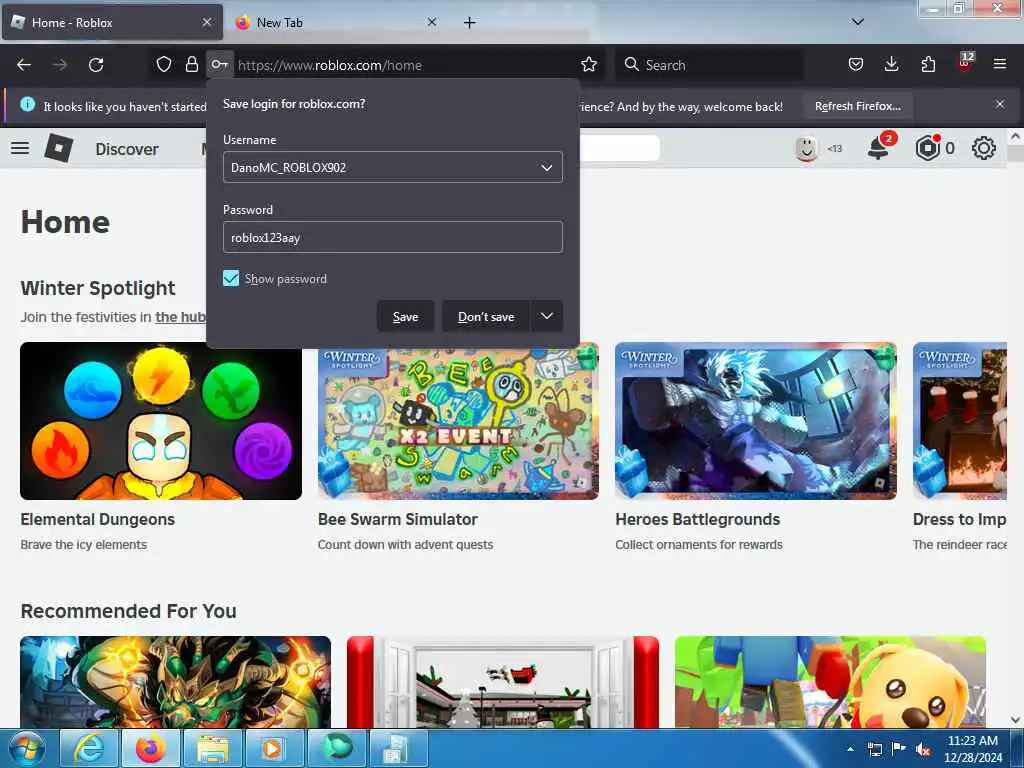Viewport: 1024px width, 768px height.
Task: Click the padlock site security icon
Action: click(191, 64)
